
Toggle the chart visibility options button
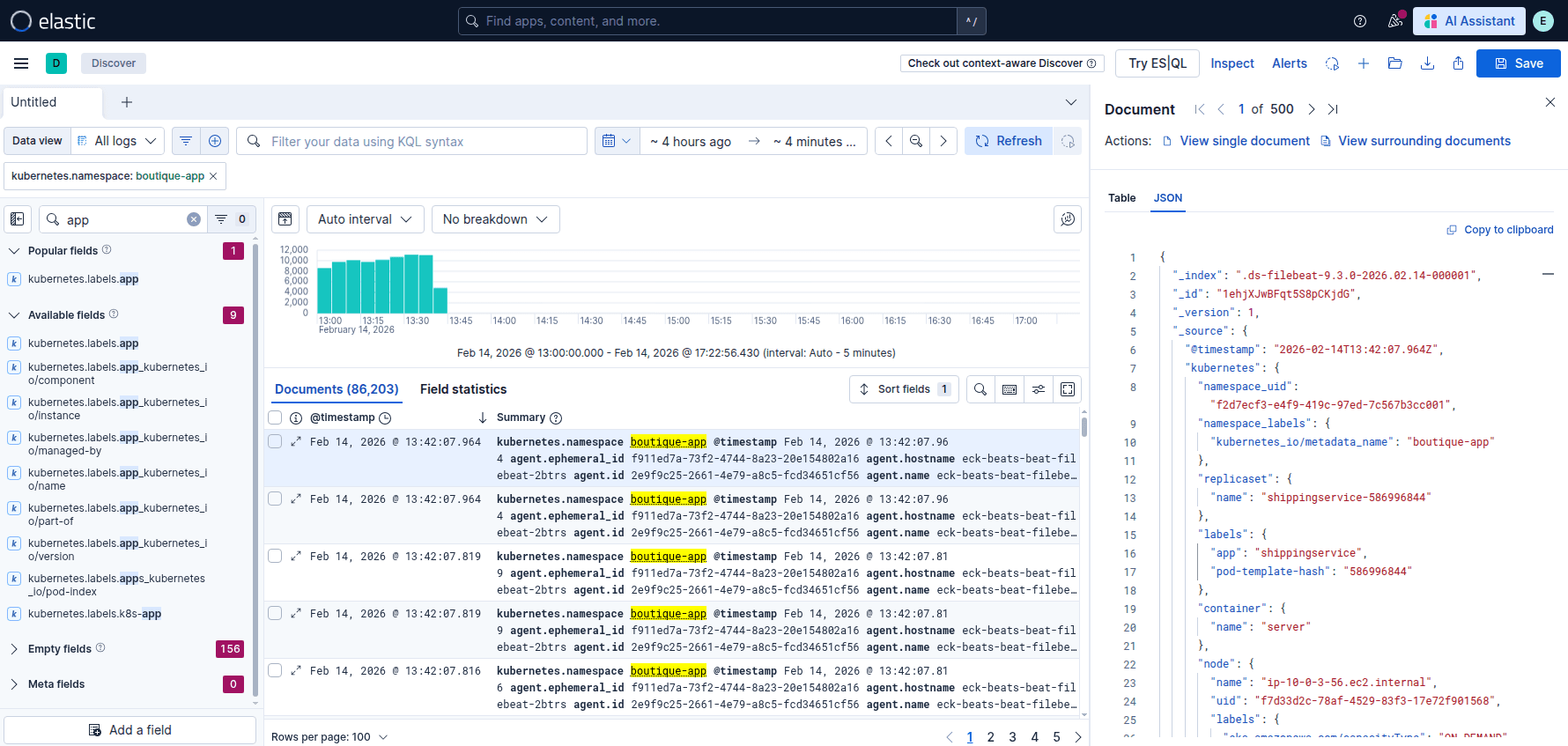coord(285,219)
